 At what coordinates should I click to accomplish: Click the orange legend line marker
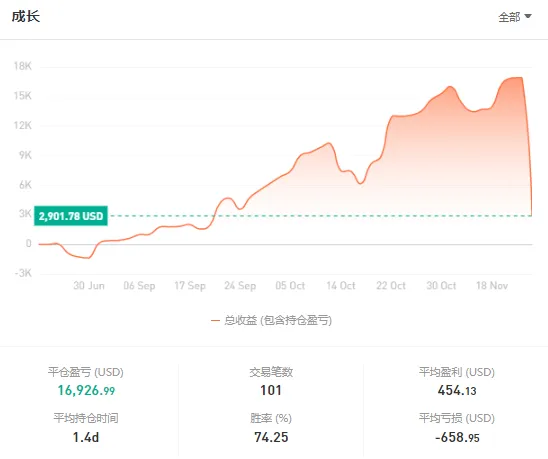coord(215,321)
